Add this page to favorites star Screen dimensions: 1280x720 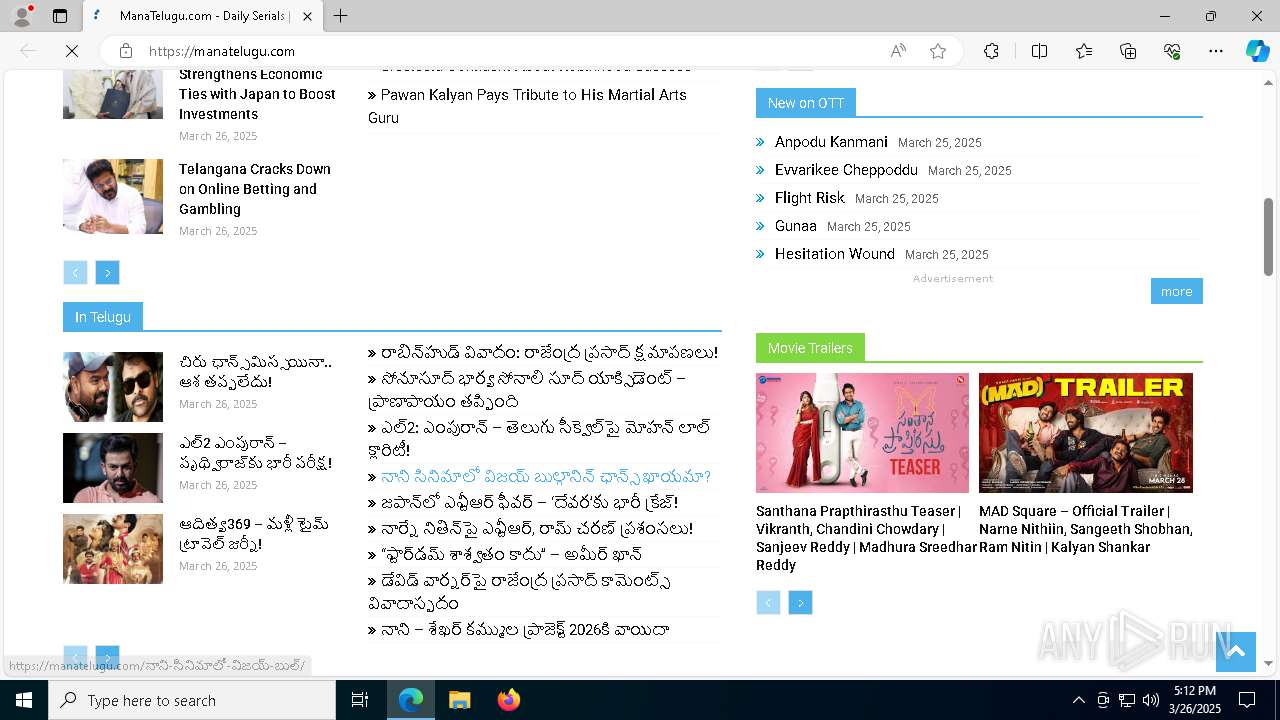click(938, 51)
